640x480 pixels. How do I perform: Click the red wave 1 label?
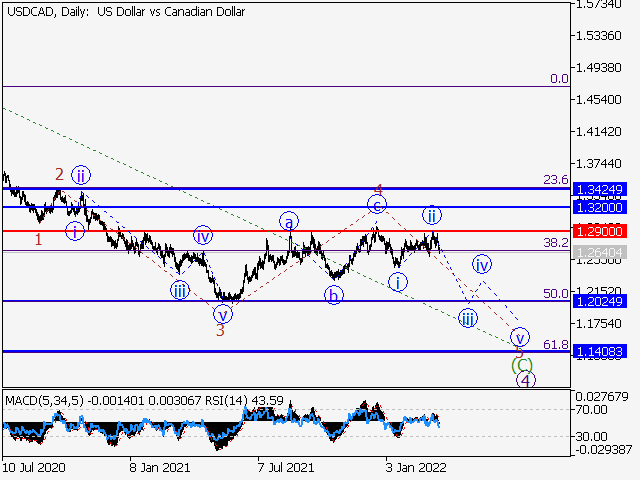[38, 240]
